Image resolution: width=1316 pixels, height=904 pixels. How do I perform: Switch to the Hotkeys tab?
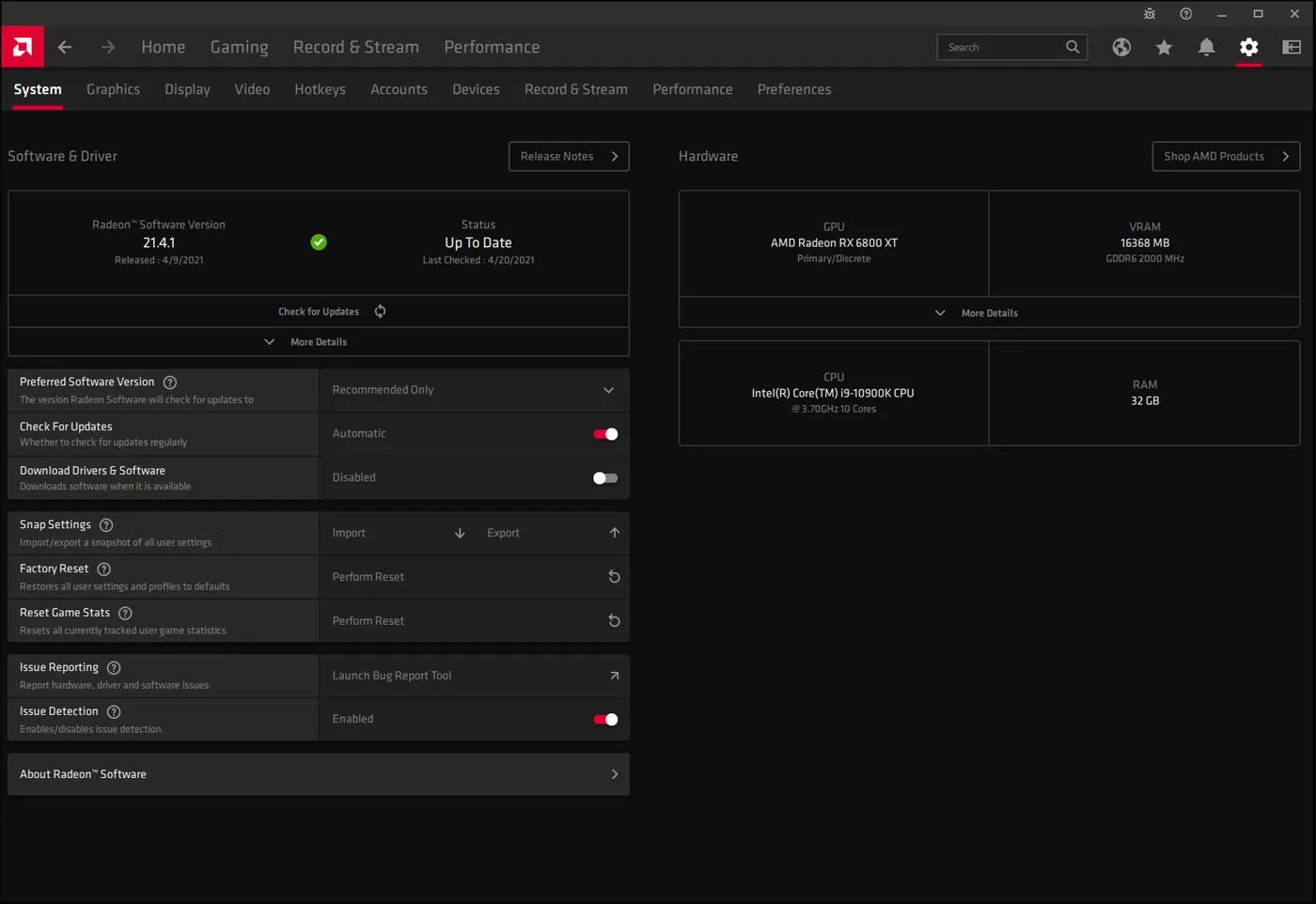[320, 89]
